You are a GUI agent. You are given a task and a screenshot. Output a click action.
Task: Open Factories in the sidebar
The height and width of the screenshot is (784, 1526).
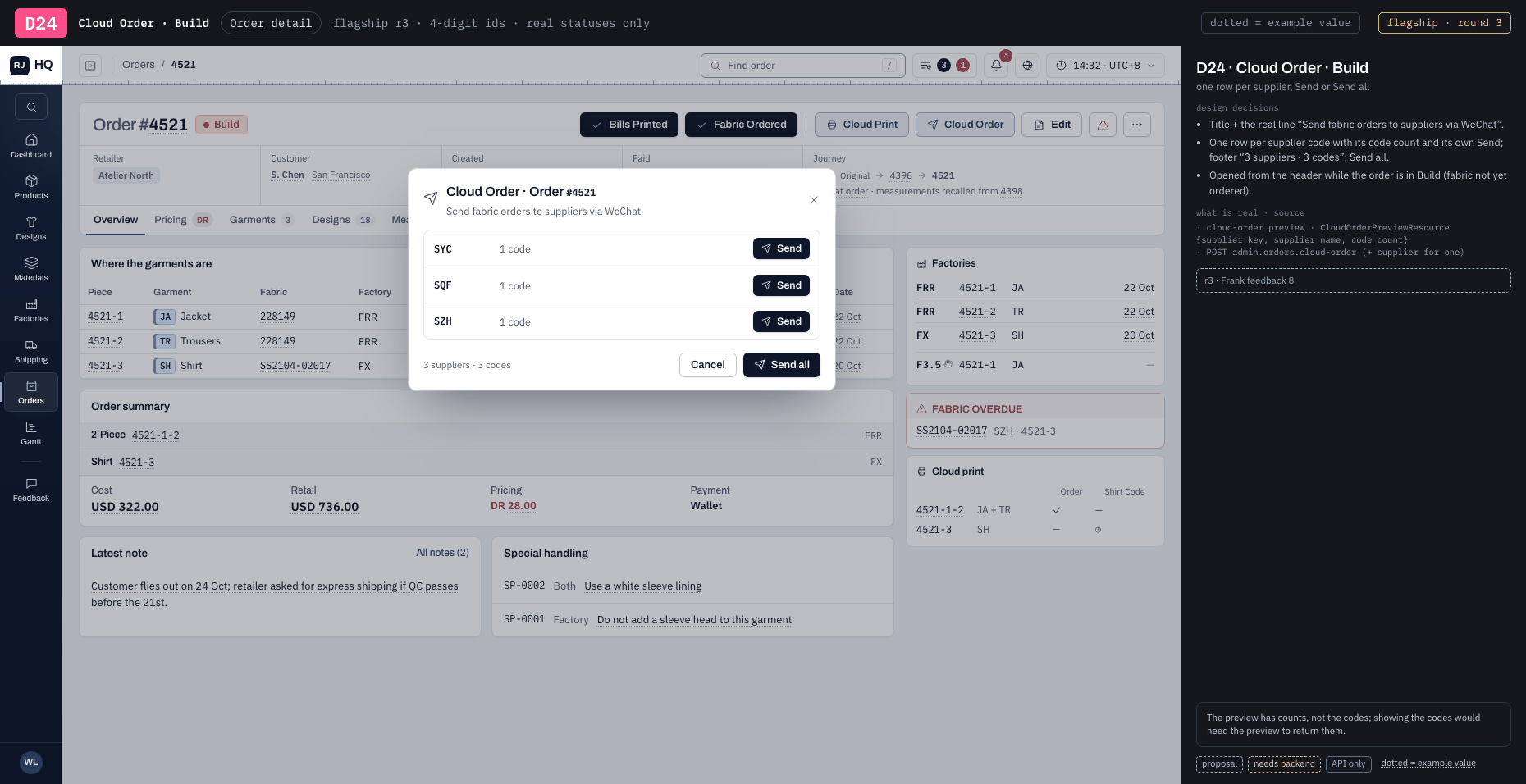pos(31,310)
